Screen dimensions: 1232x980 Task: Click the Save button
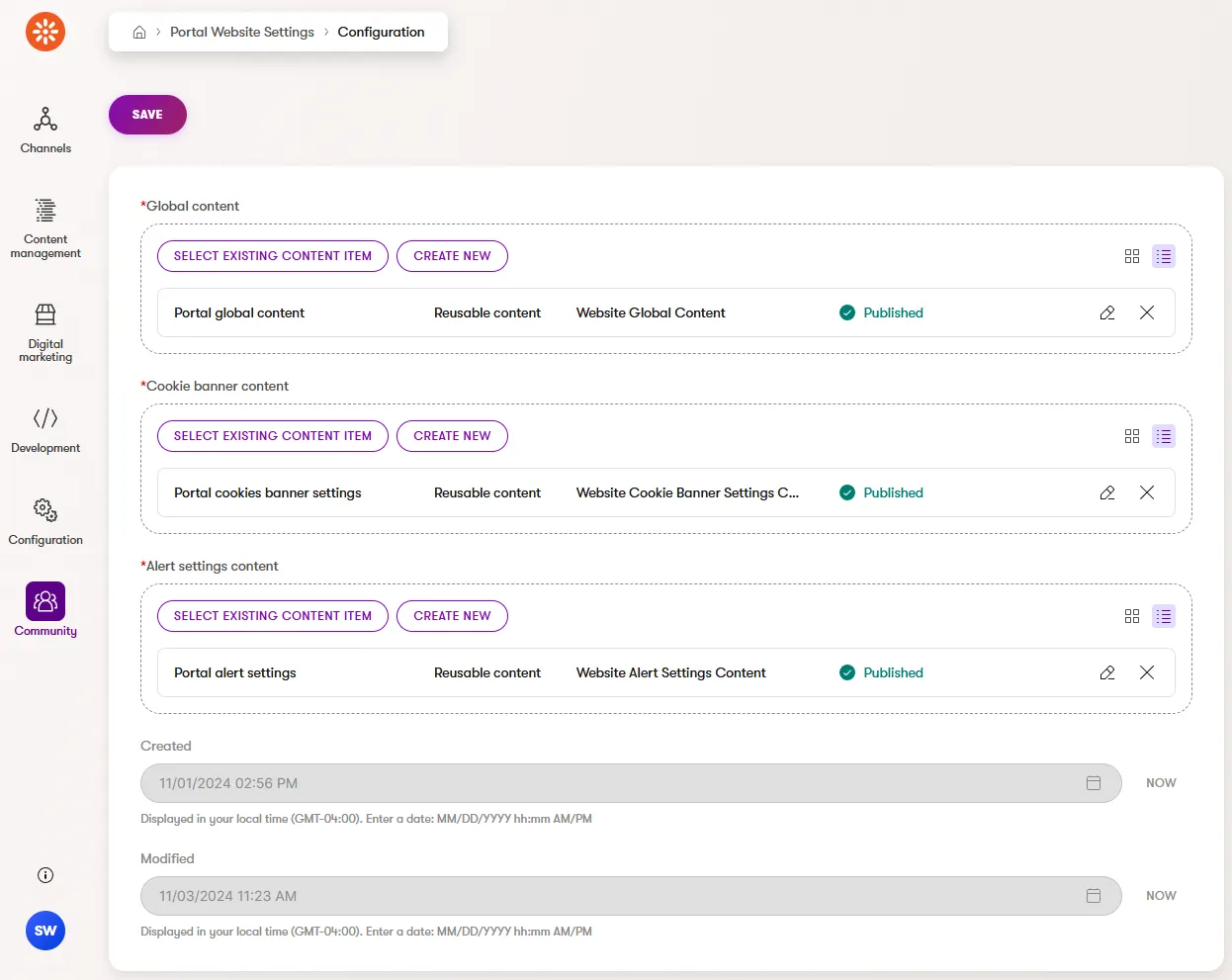(147, 115)
